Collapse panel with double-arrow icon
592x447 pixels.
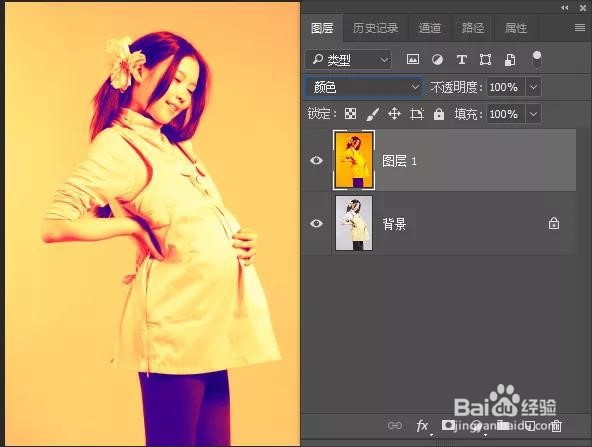[565, 8]
